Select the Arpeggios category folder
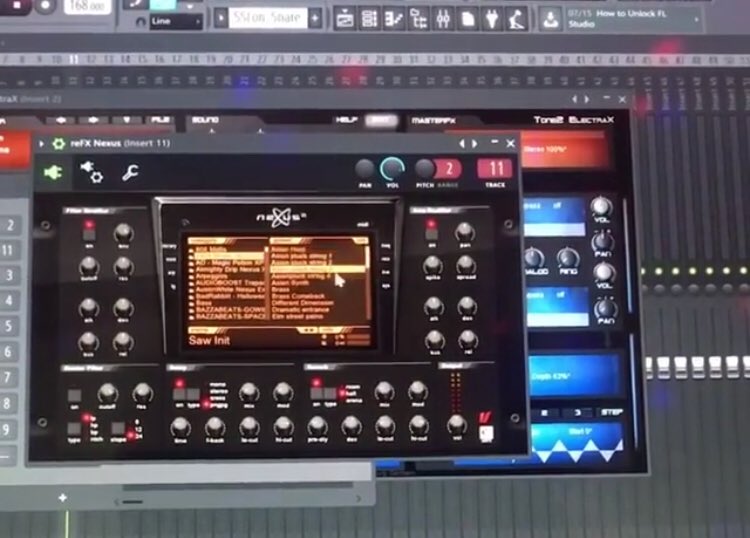The image size is (750, 538). tap(211, 276)
